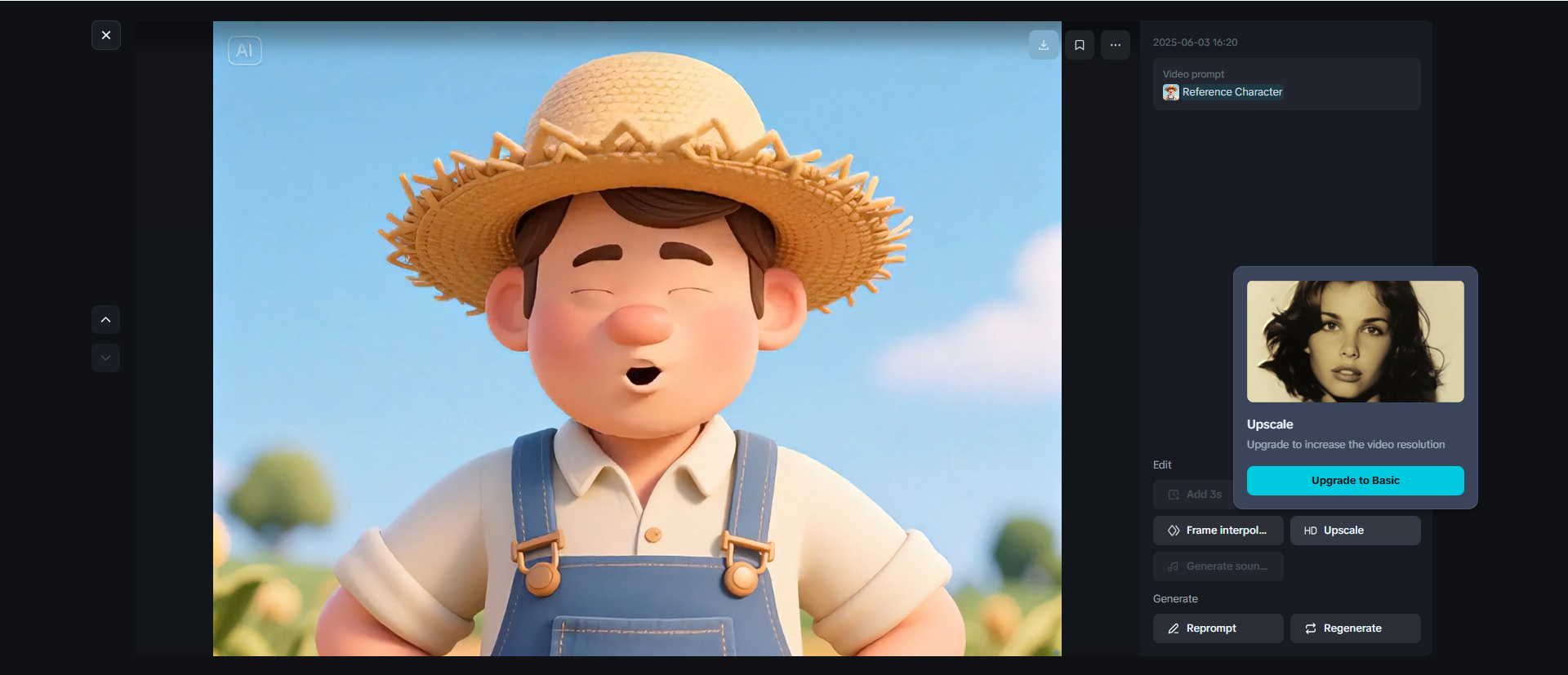This screenshot has height=675, width=1568.
Task: Click the "Upscale" heading in the popup
Action: click(x=1270, y=424)
